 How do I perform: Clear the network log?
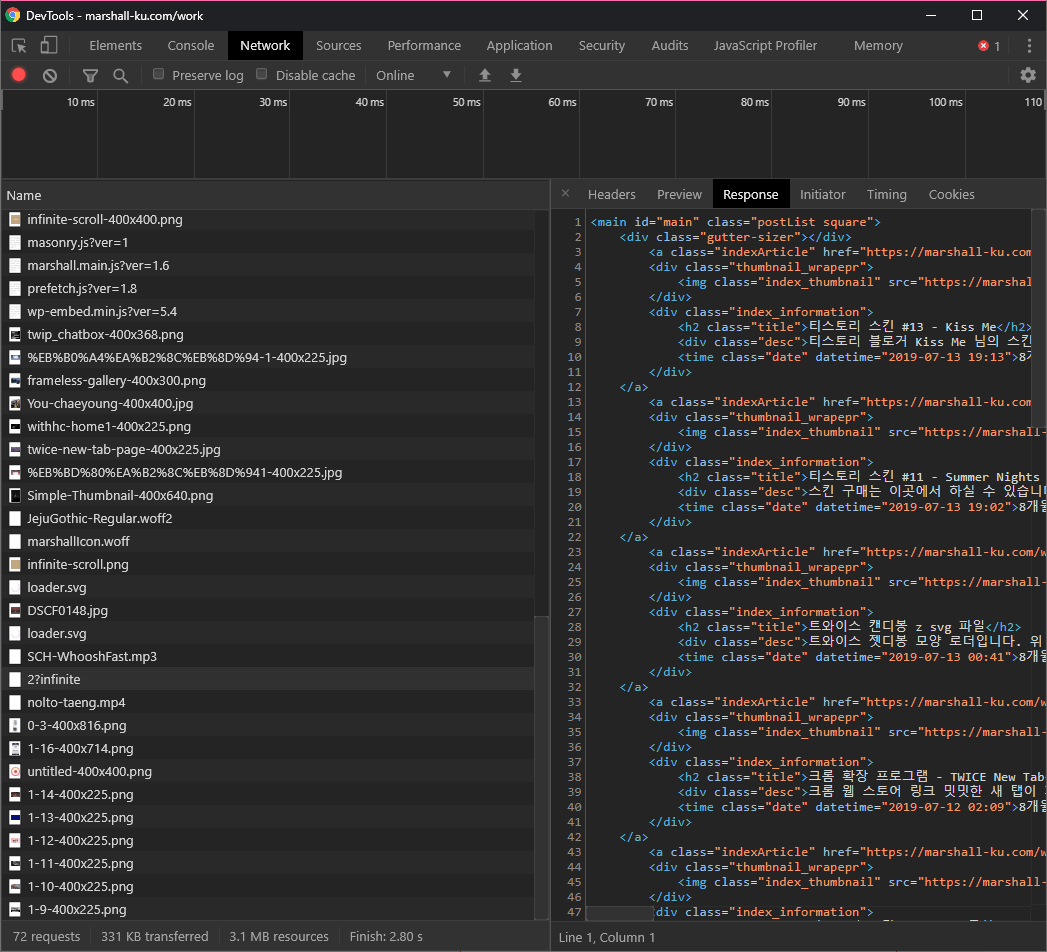pos(50,76)
